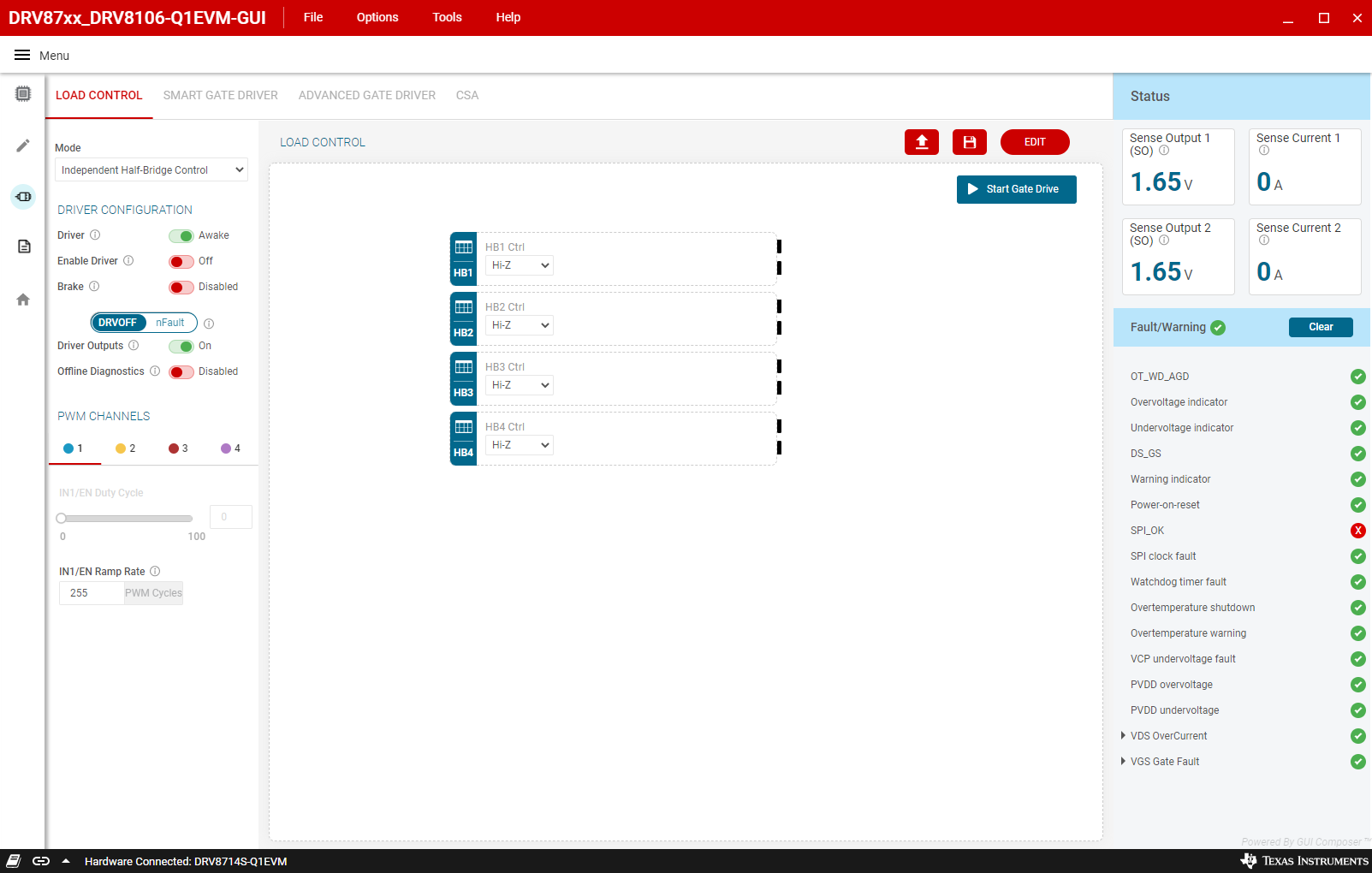Click the HB1 grid icon

[x=463, y=248]
